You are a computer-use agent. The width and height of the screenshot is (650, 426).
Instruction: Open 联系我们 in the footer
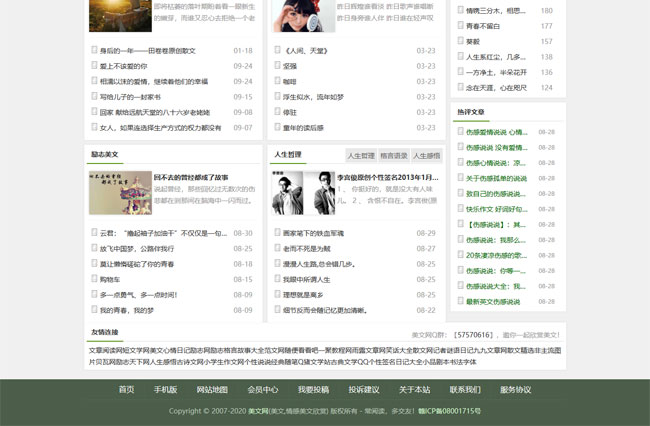[465, 390]
